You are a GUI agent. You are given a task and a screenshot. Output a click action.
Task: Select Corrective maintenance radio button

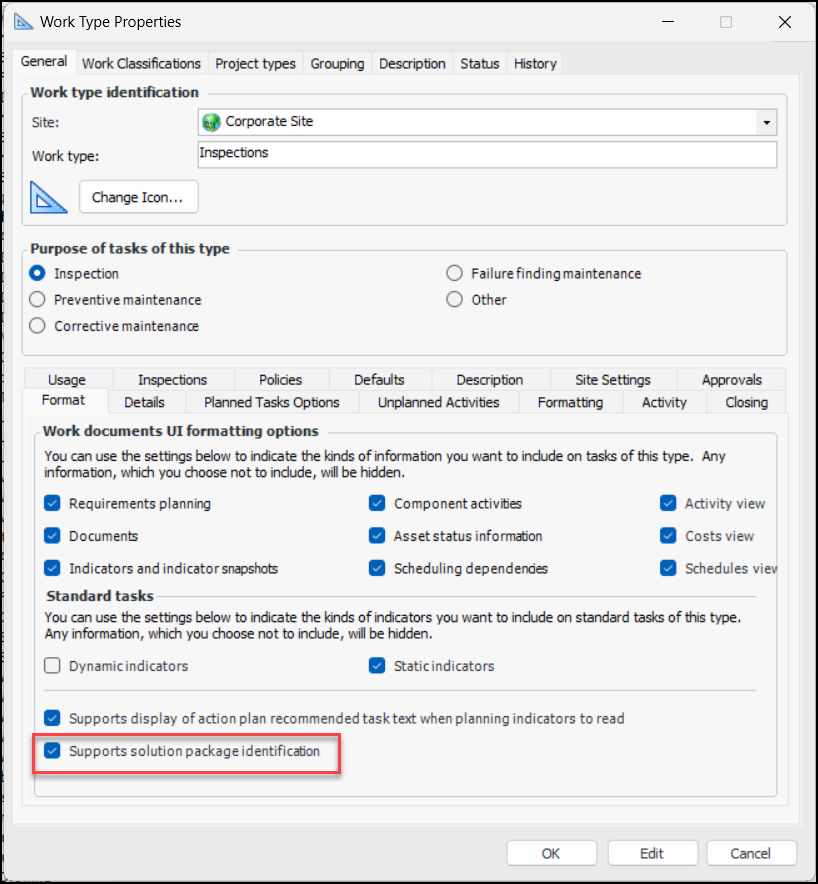[x=37, y=326]
